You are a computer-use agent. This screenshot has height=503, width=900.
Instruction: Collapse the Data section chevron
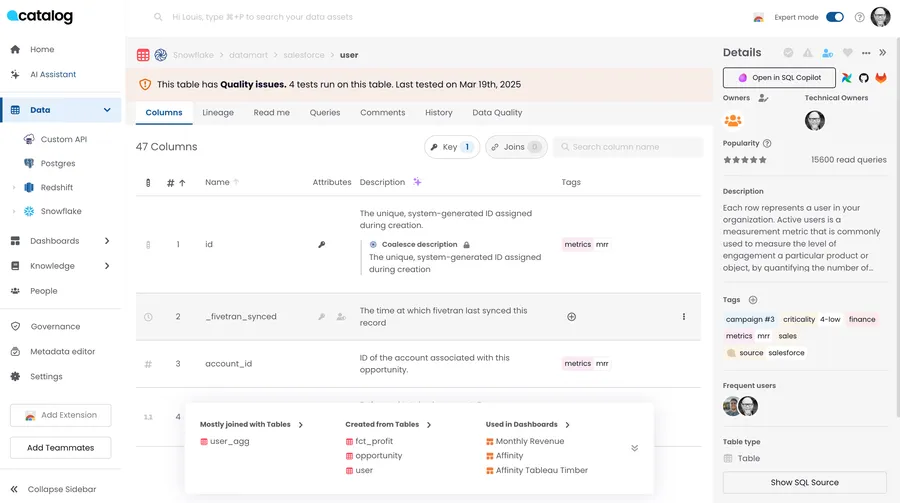click(107, 110)
